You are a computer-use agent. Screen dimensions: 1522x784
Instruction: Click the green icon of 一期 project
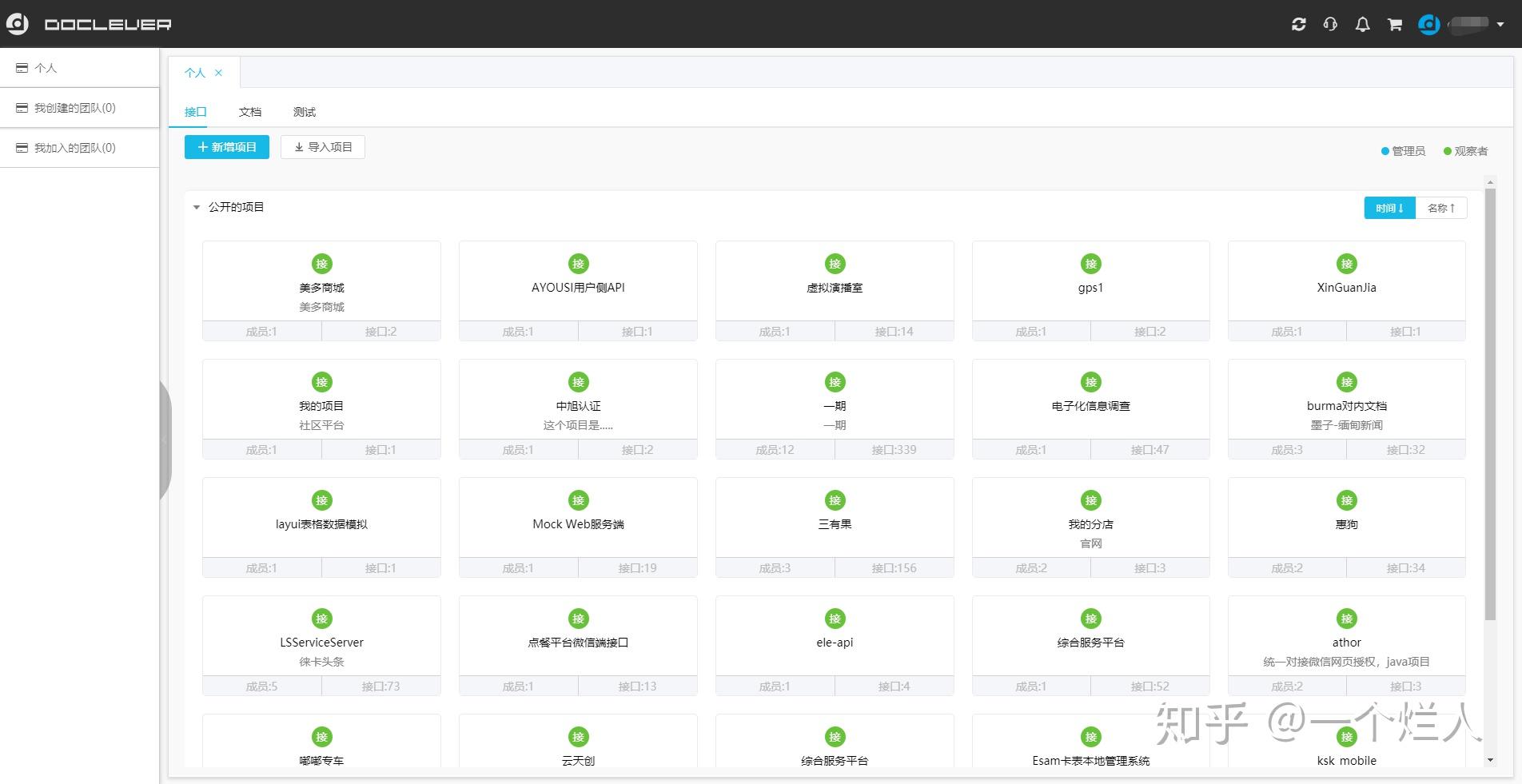pyautogui.click(x=835, y=382)
